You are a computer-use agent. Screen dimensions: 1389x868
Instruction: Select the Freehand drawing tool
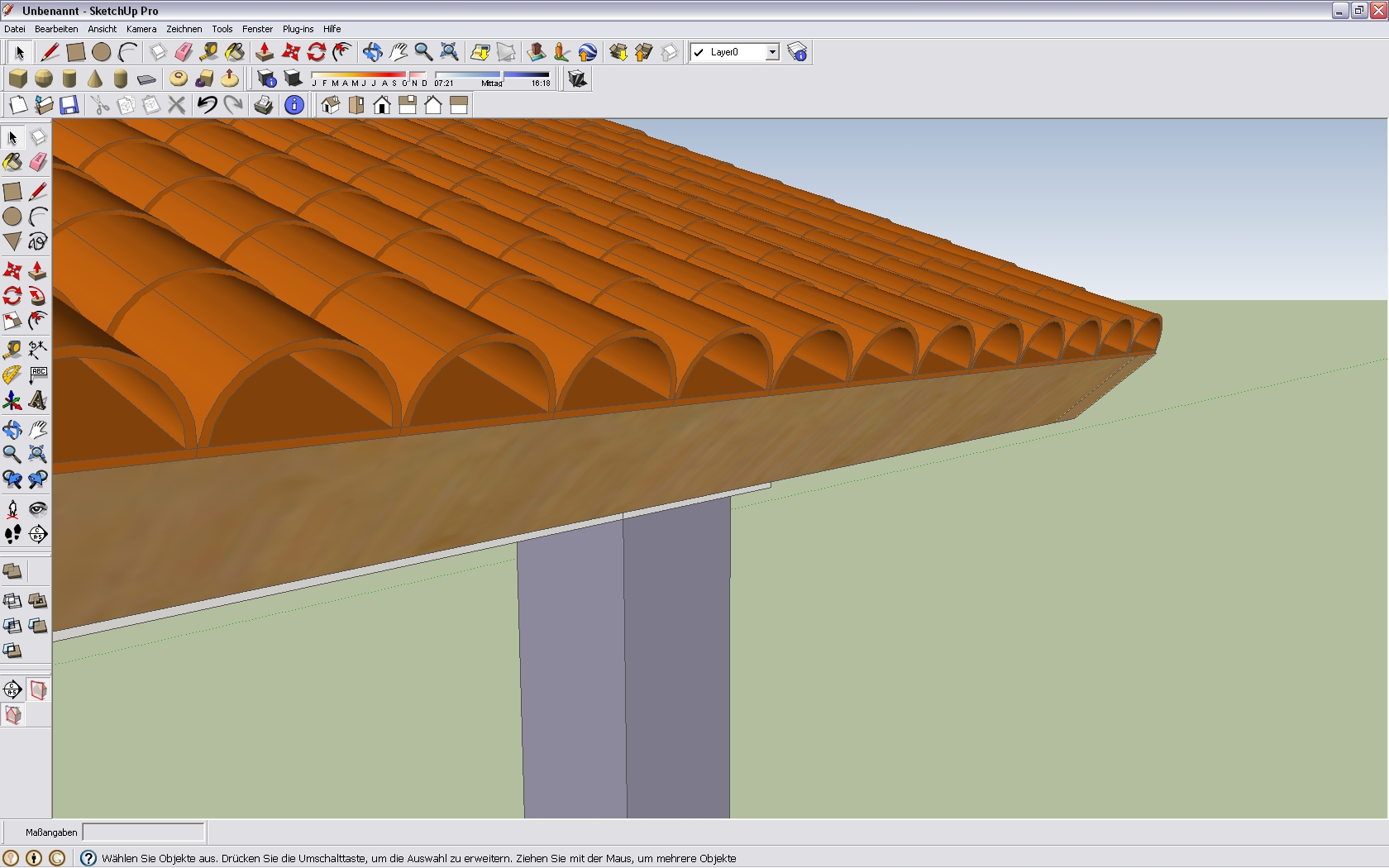[38, 241]
